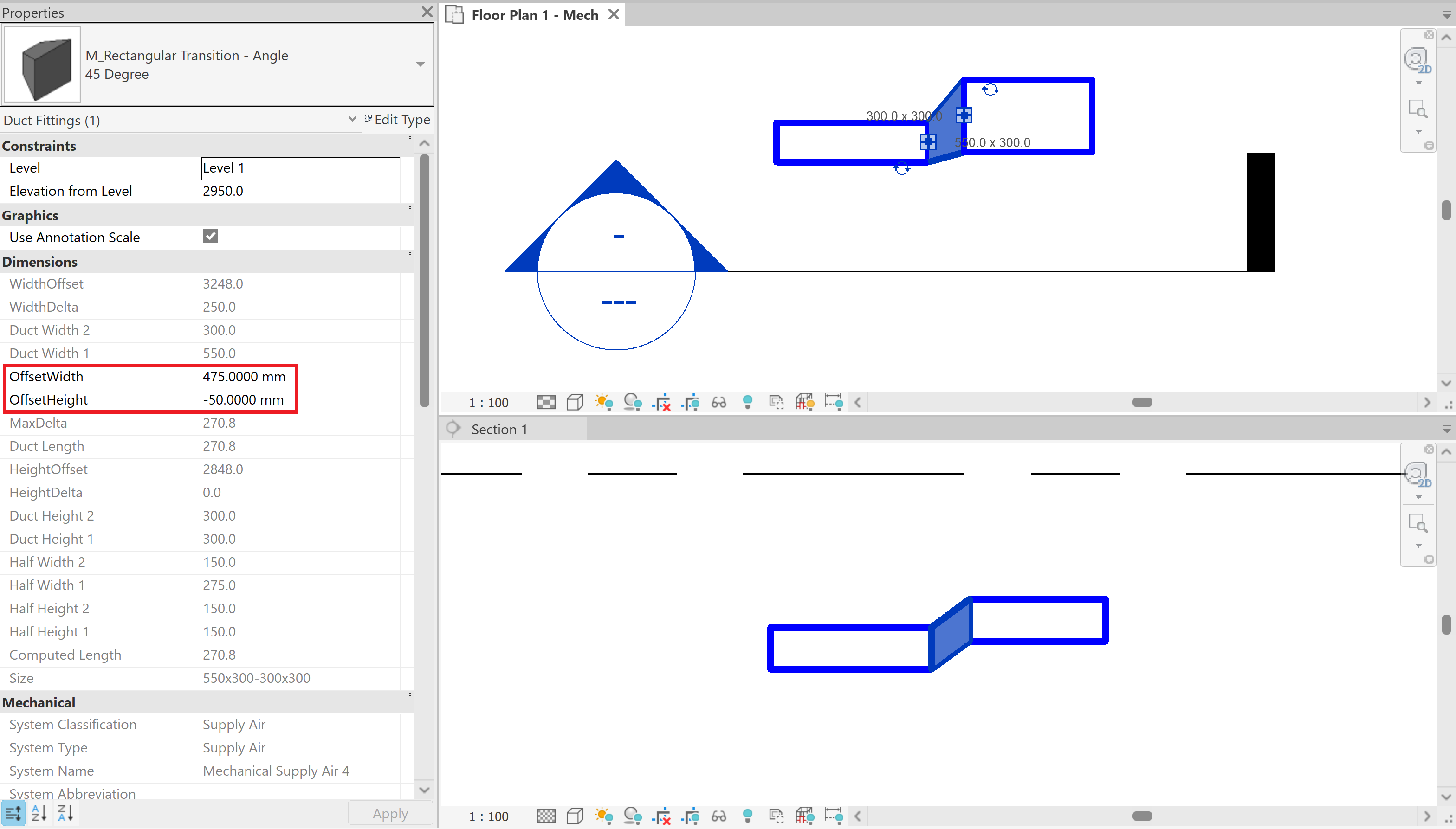Click the Level 1 input field
Viewport: 1456px width, 829px height.
[300, 168]
